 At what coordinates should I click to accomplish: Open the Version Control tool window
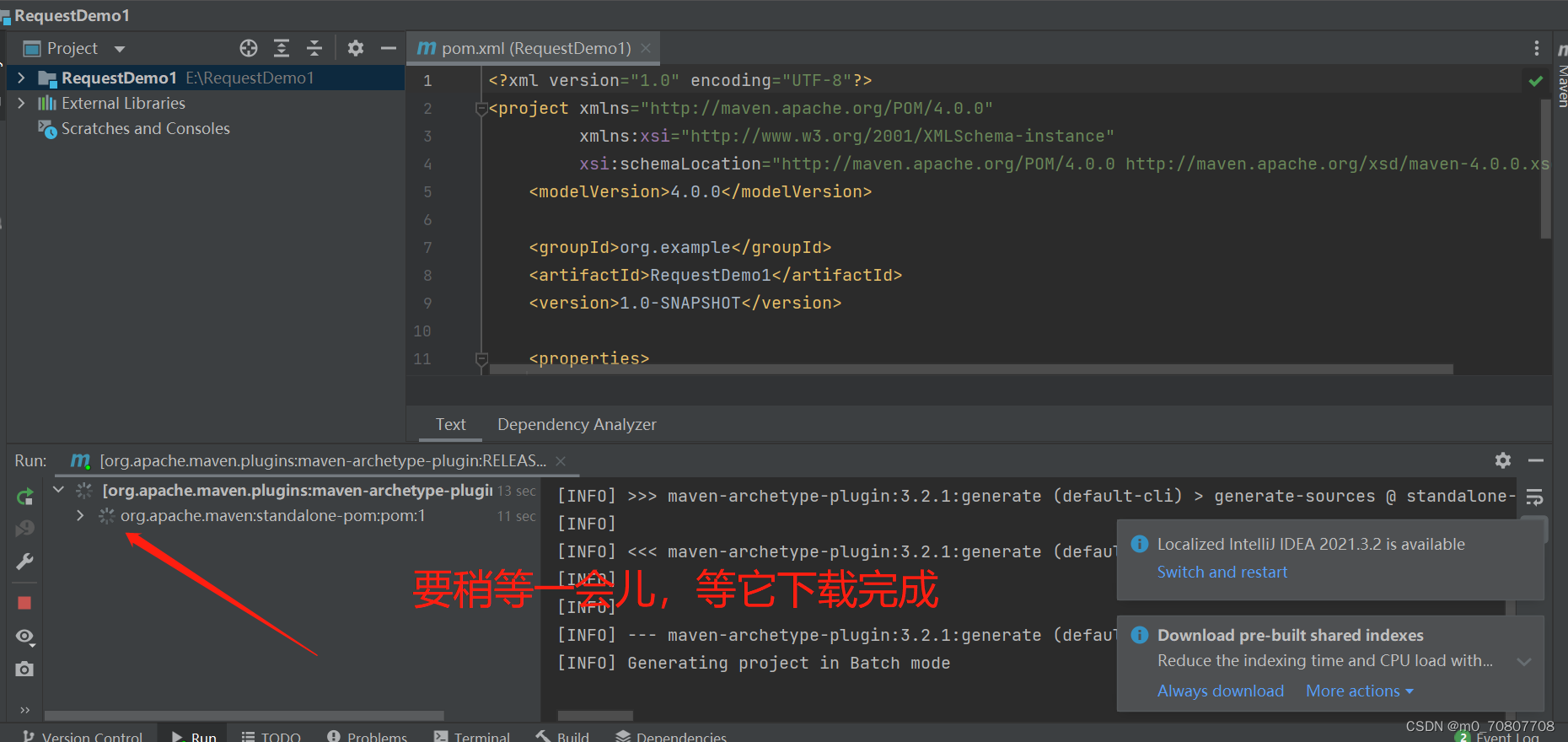tap(83, 736)
